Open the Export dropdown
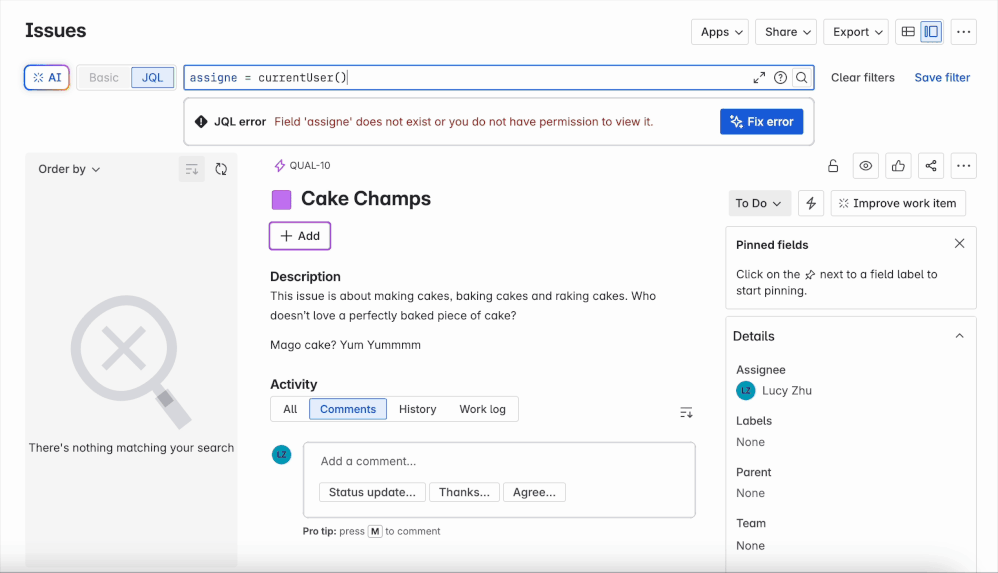Screen dimensions: 998x573 [x=856, y=32]
